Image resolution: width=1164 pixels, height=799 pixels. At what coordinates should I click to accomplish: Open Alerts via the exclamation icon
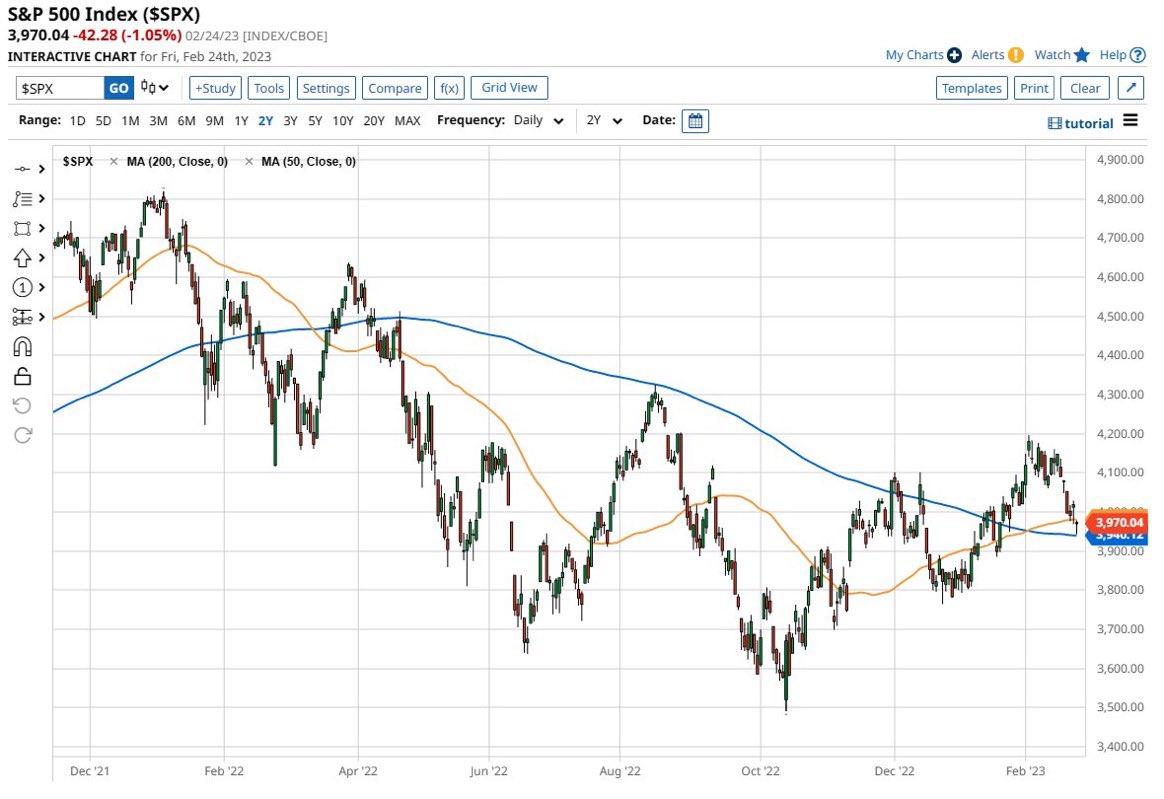coord(1016,55)
